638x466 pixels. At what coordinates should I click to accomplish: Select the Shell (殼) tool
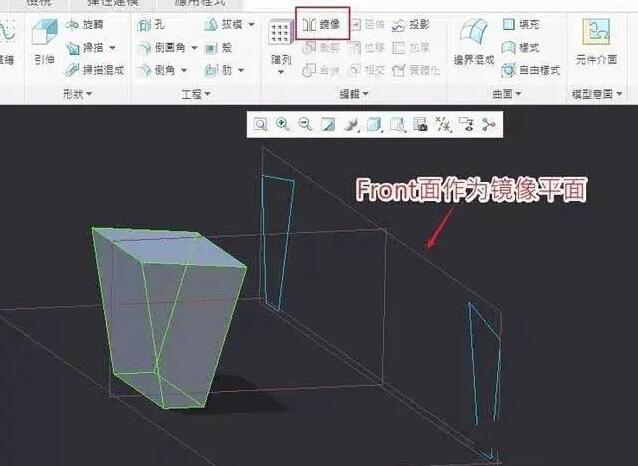point(218,48)
